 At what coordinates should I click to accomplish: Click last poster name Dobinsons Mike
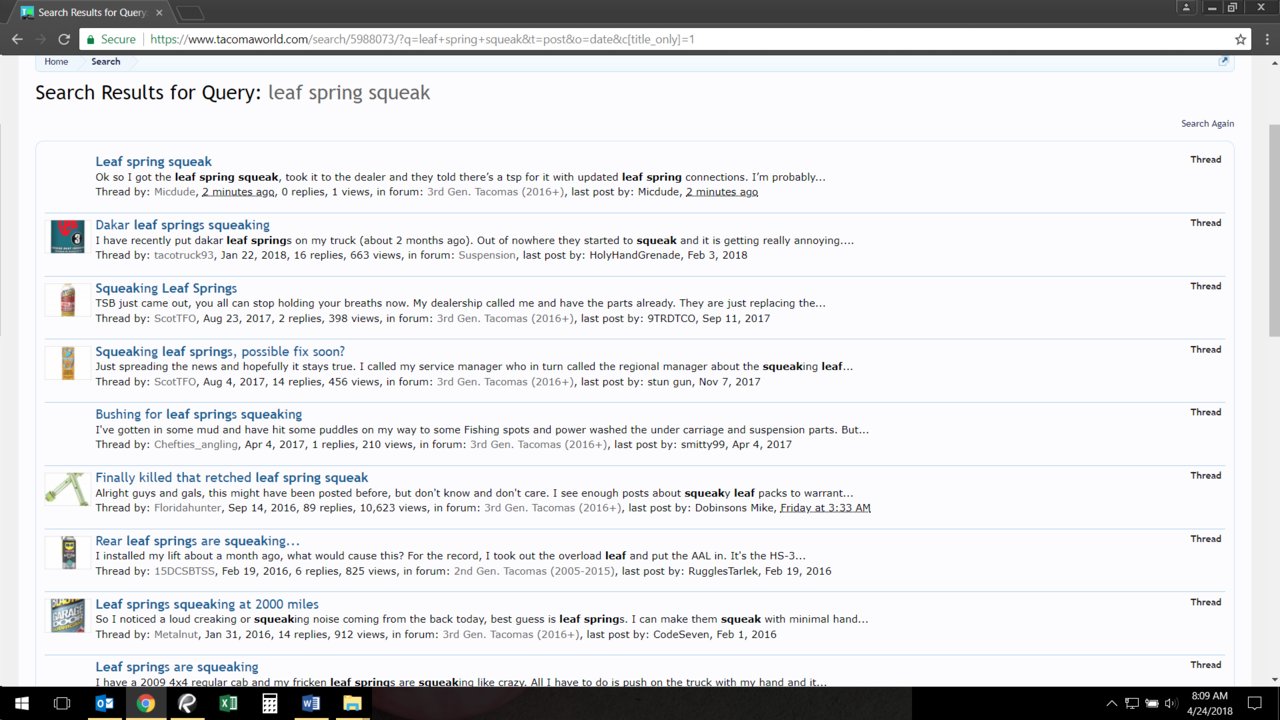(x=732, y=508)
